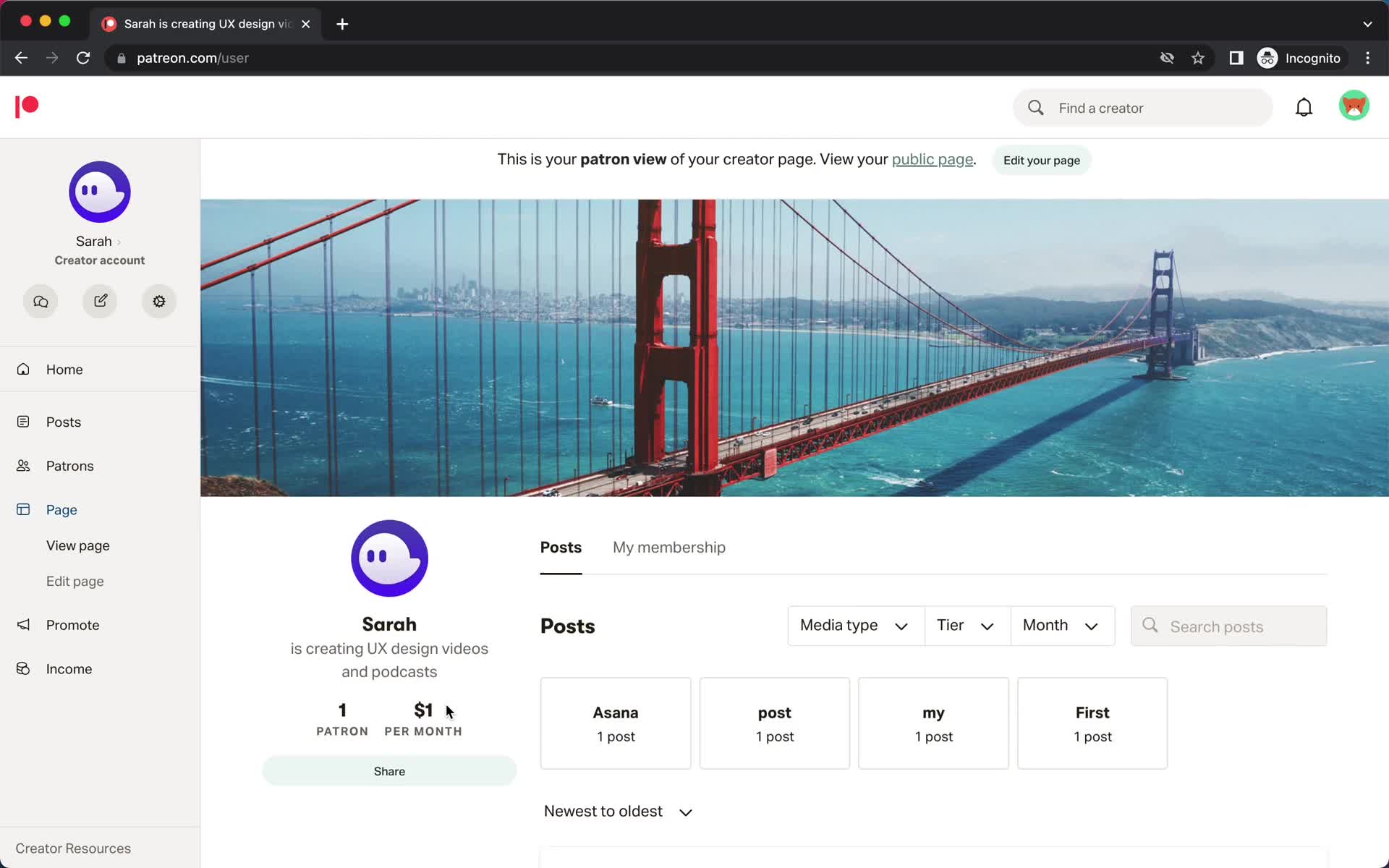Focus the Search posts field

point(1228,626)
